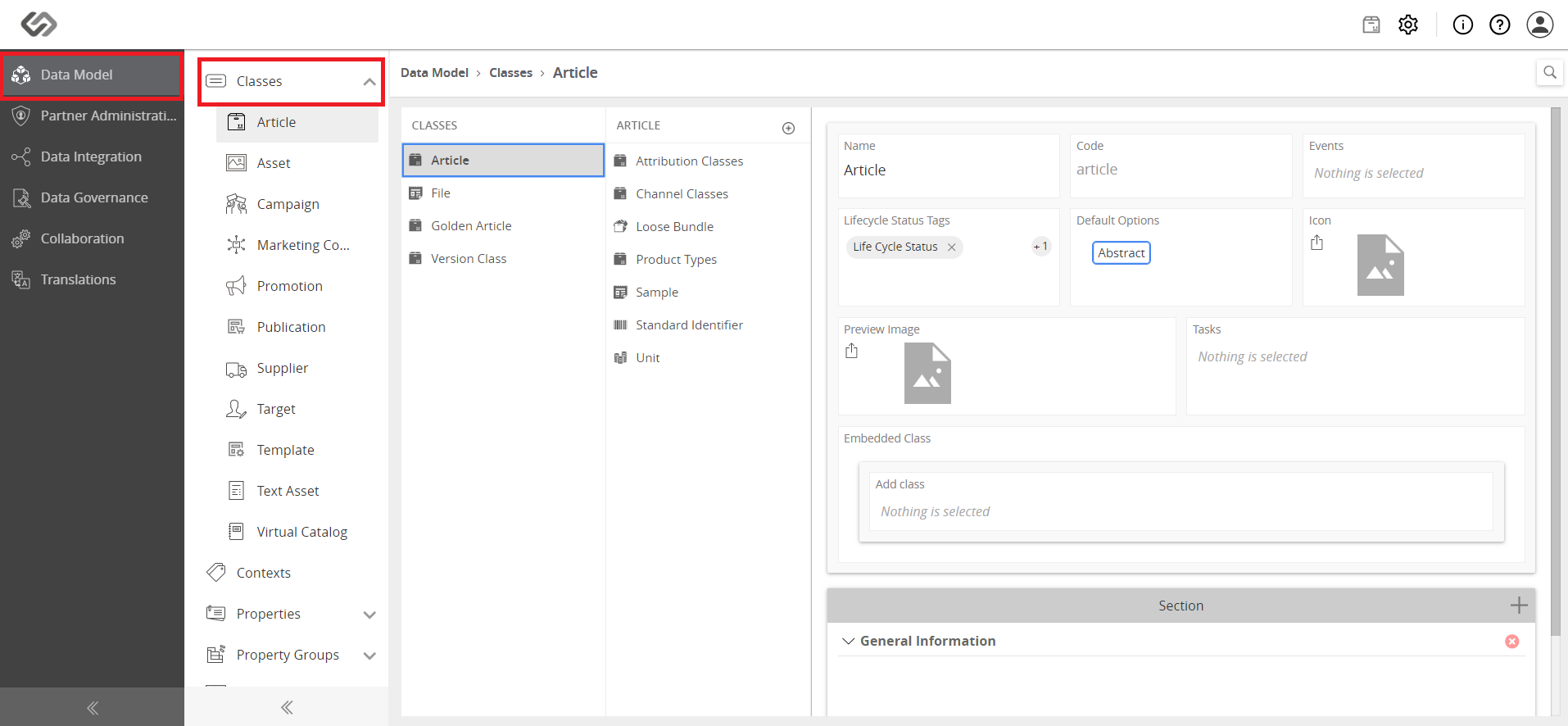
Task: Open Standard Identifier subclass
Action: click(x=708, y=325)
